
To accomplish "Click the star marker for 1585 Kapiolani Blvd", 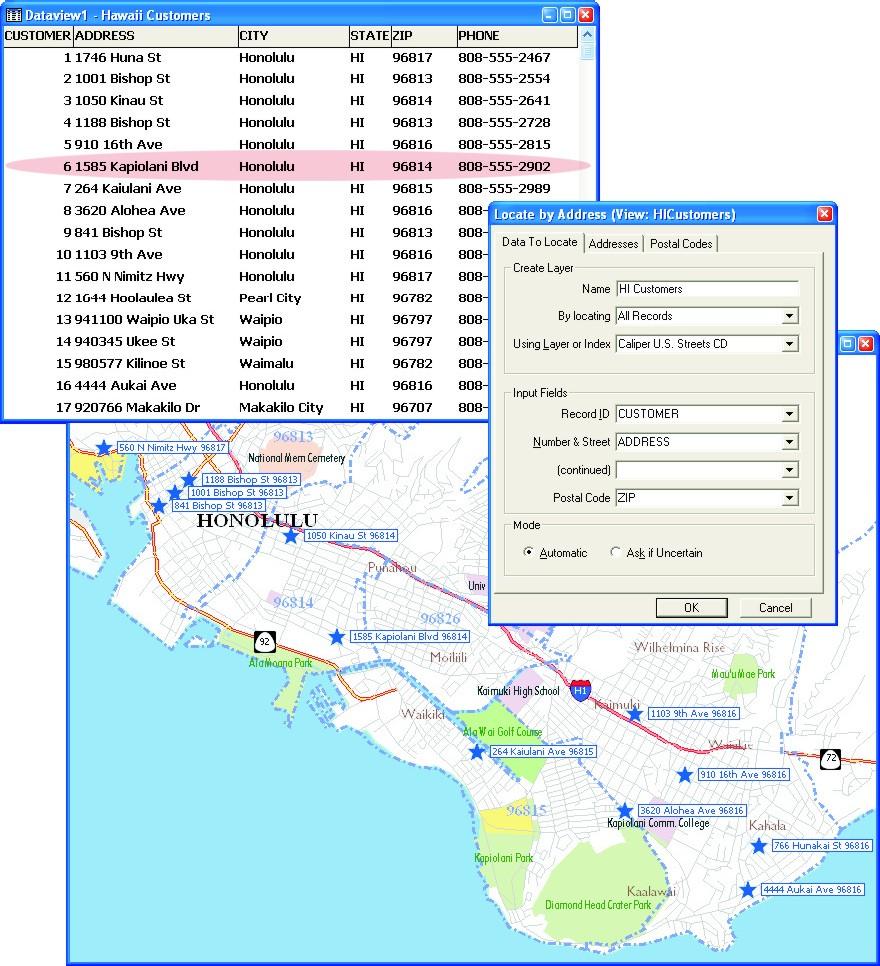I will tap(336, 637).
